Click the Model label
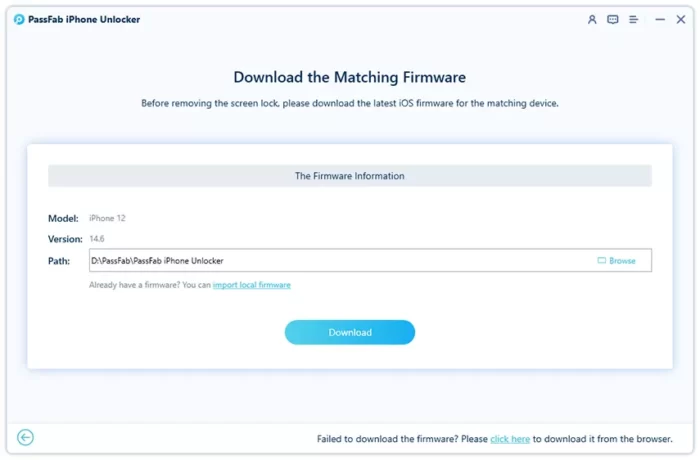This screenshot has height=460, width=700. click(x=63, y=218)
